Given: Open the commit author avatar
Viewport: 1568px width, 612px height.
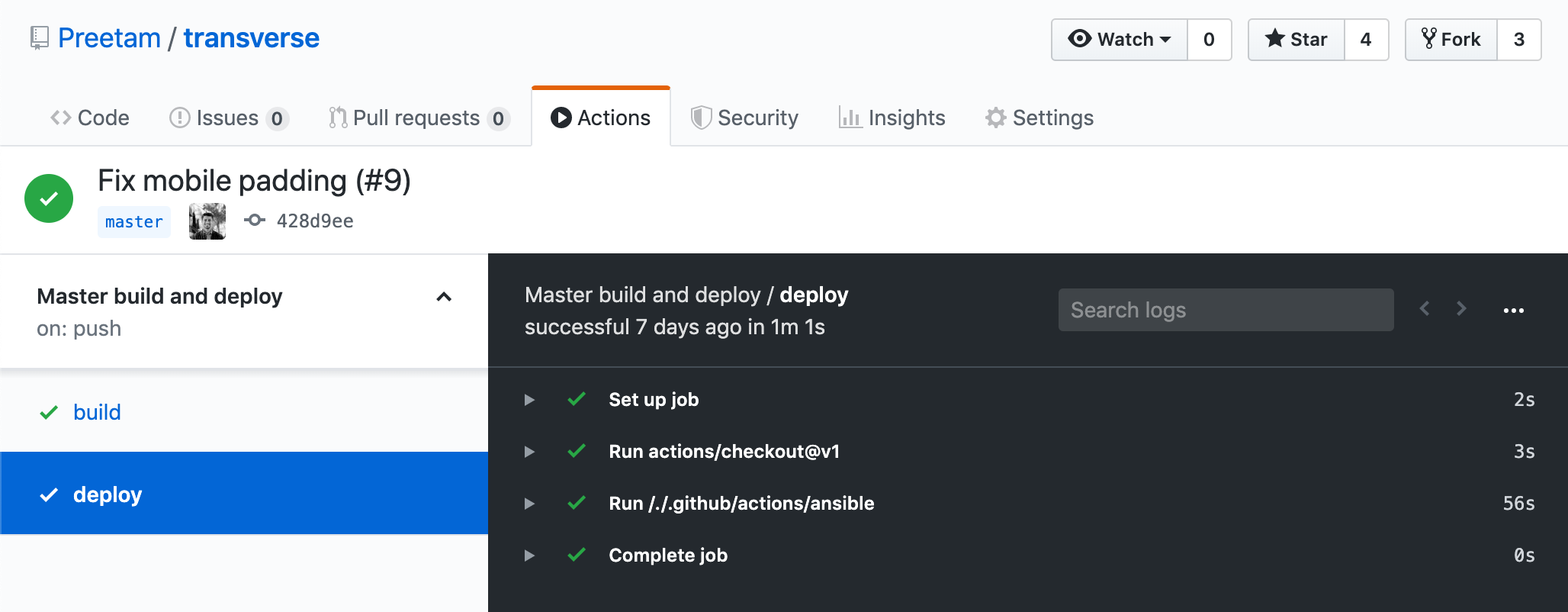Looking at the screenshot, I should coord(207,221).
